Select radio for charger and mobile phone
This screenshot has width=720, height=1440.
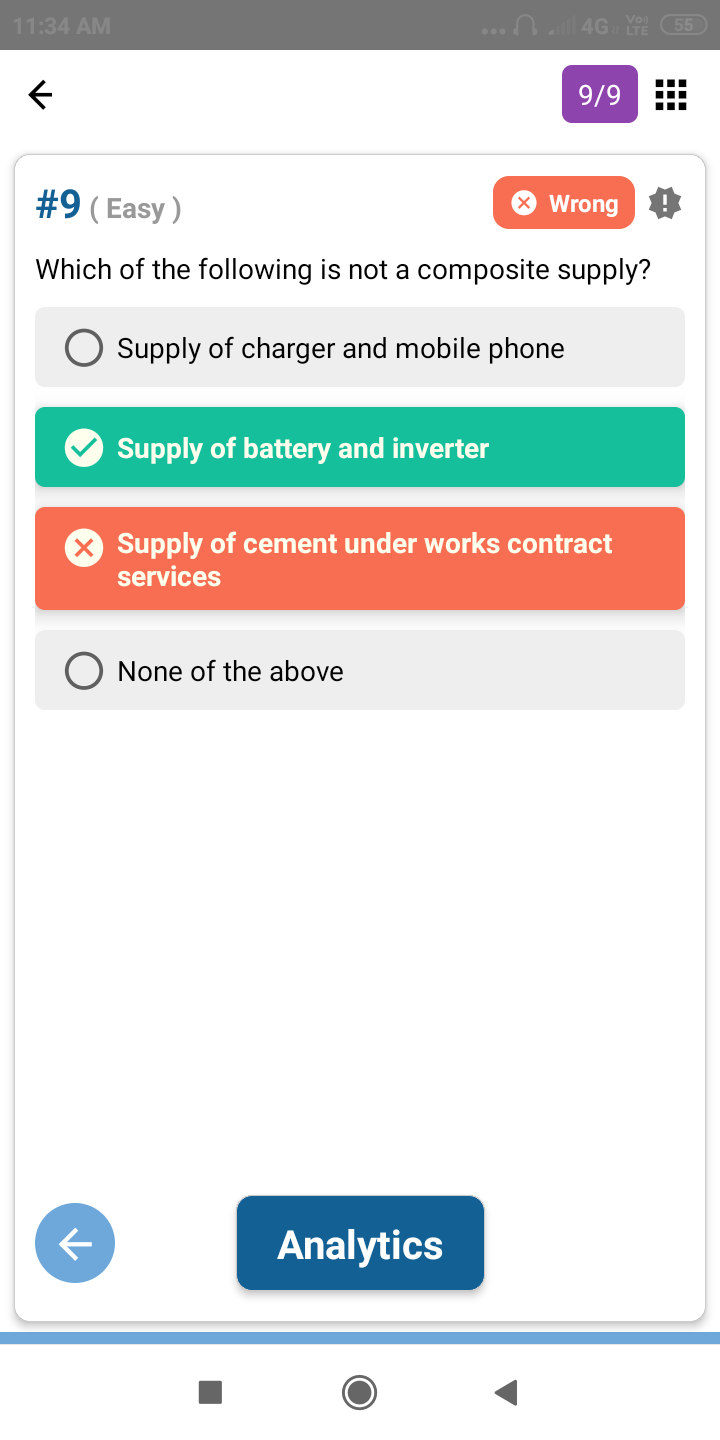pyautogui.click(x=84, y=348)
